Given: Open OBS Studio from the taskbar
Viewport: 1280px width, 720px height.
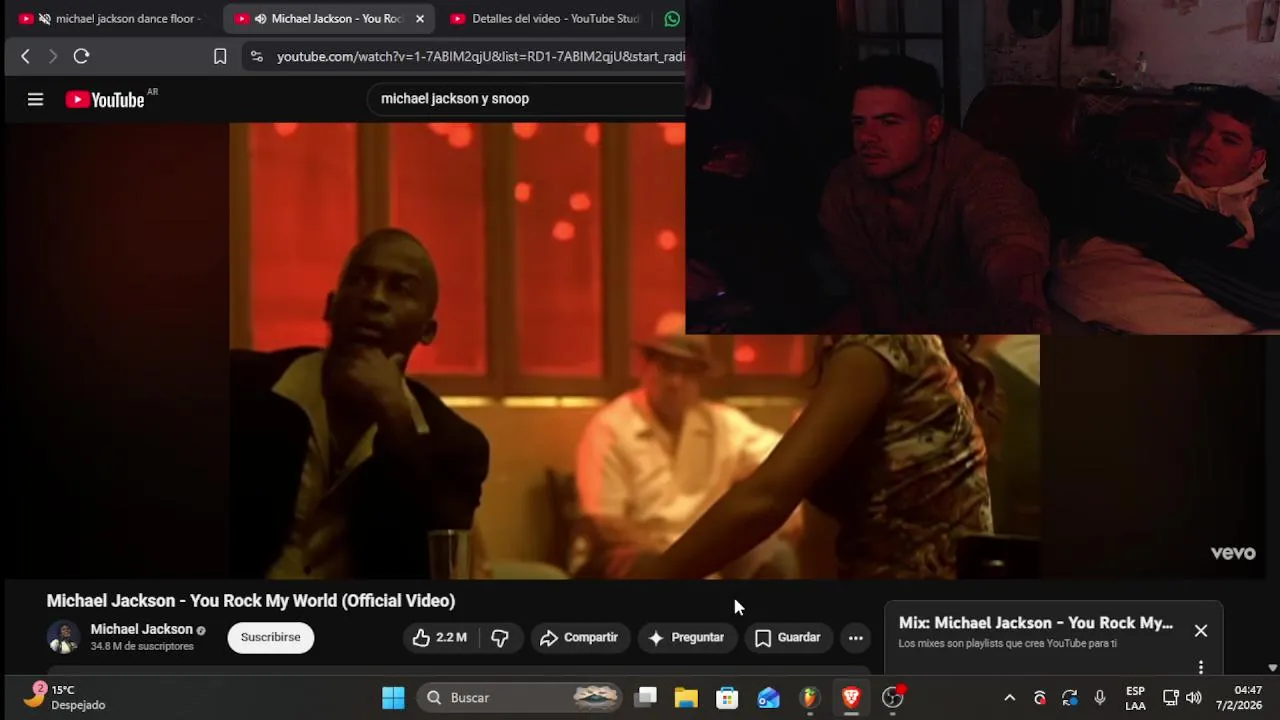Looking at the screenshot, I should coord(893,698).
